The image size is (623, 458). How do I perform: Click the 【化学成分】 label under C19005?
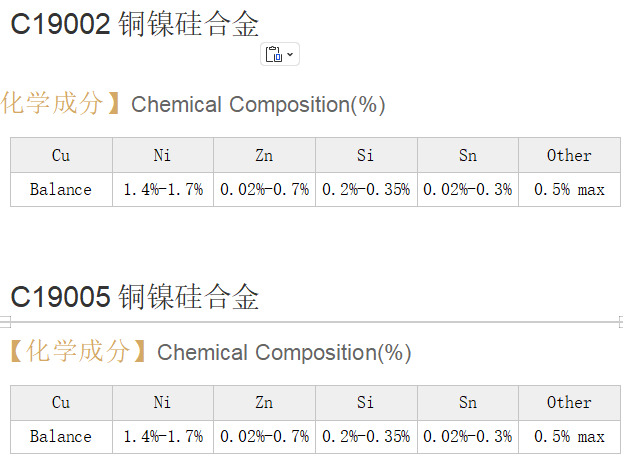pos(78,351)
